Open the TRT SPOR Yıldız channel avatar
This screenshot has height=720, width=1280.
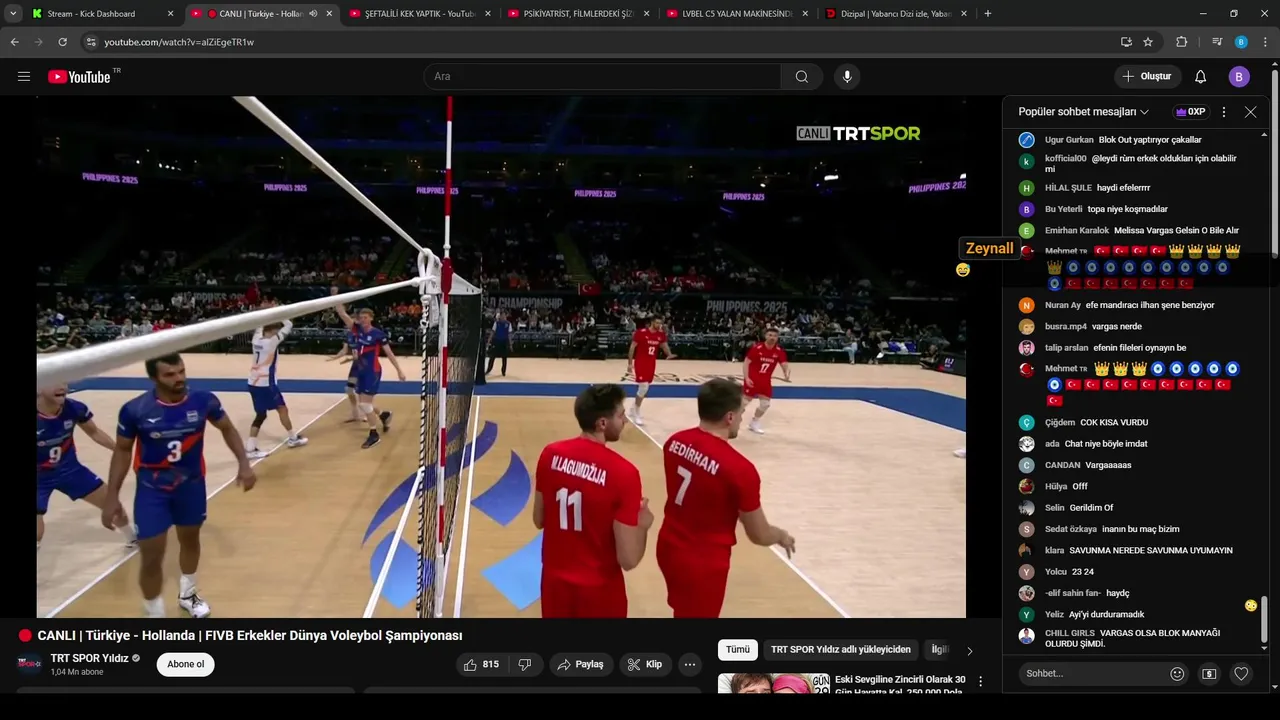(30, 664)
